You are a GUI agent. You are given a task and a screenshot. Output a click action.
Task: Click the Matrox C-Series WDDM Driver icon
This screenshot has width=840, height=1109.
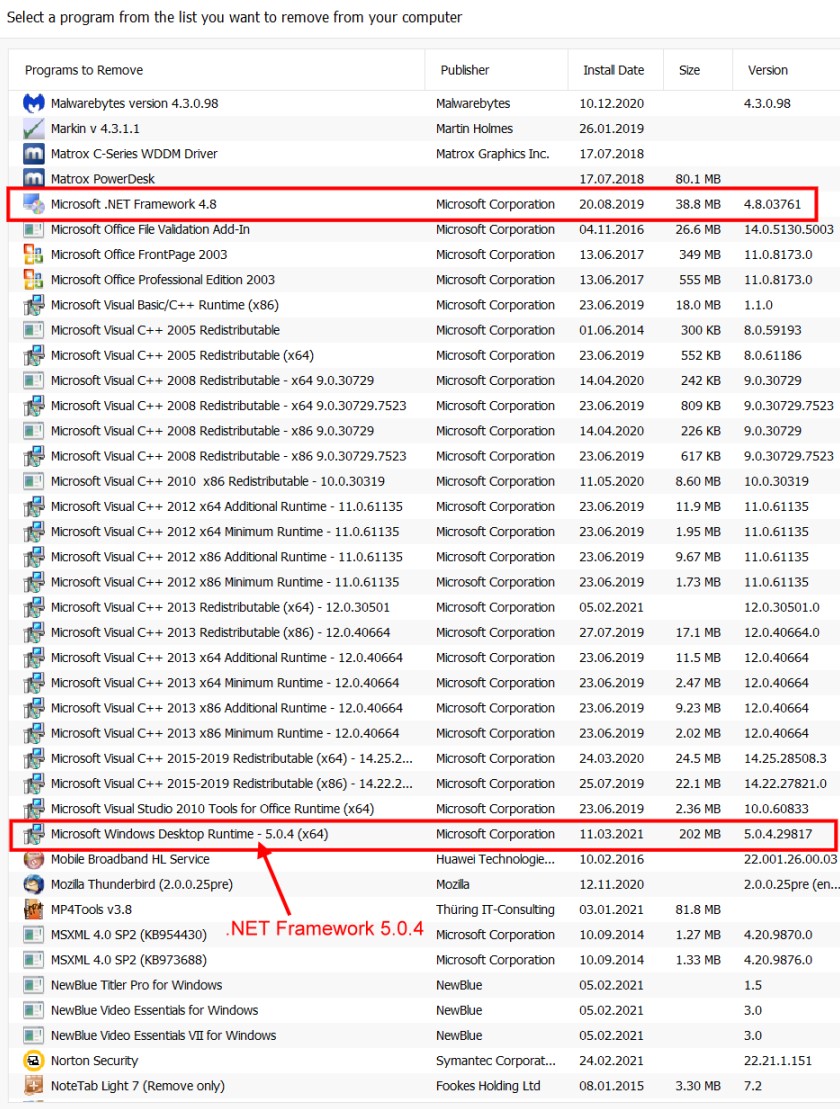click(33, 153)
